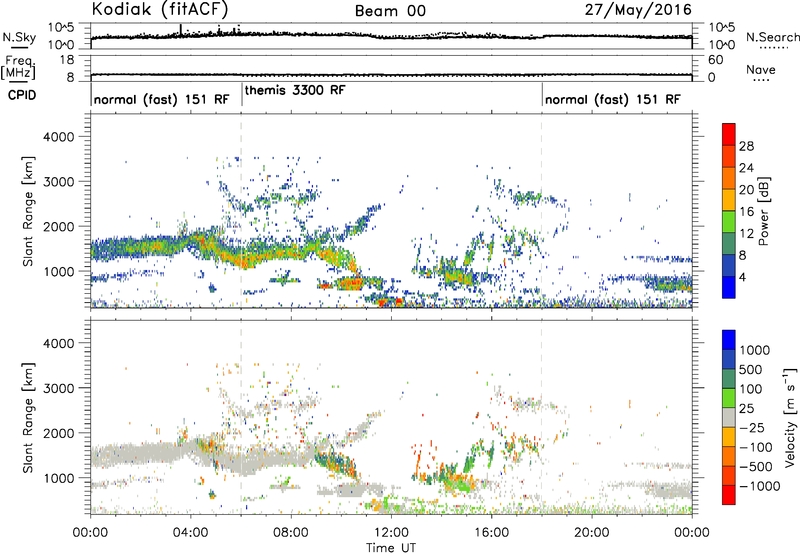Click '2000' tick on velocity panel

pos(59,433)
